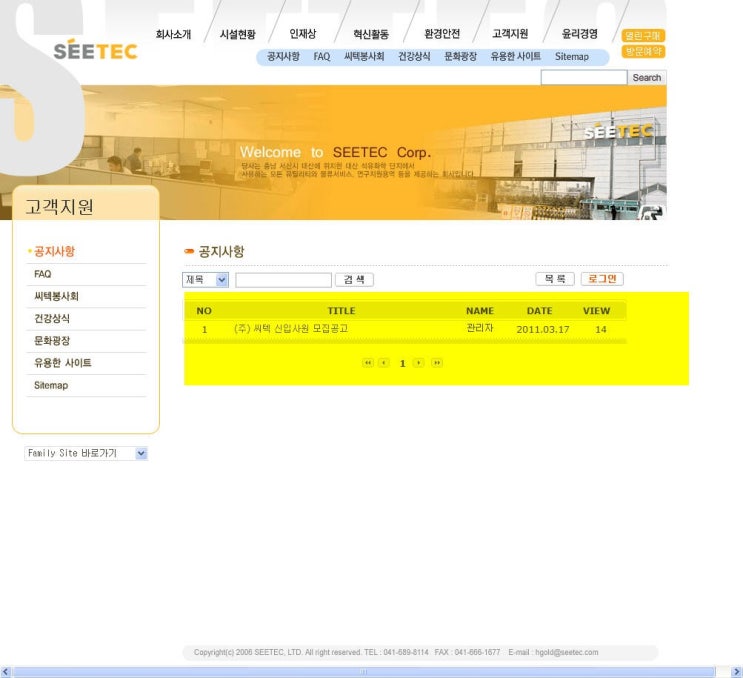This screenshot has height=678, width=743.
Task: Click the DATE column header
Action: pos(539,311)
